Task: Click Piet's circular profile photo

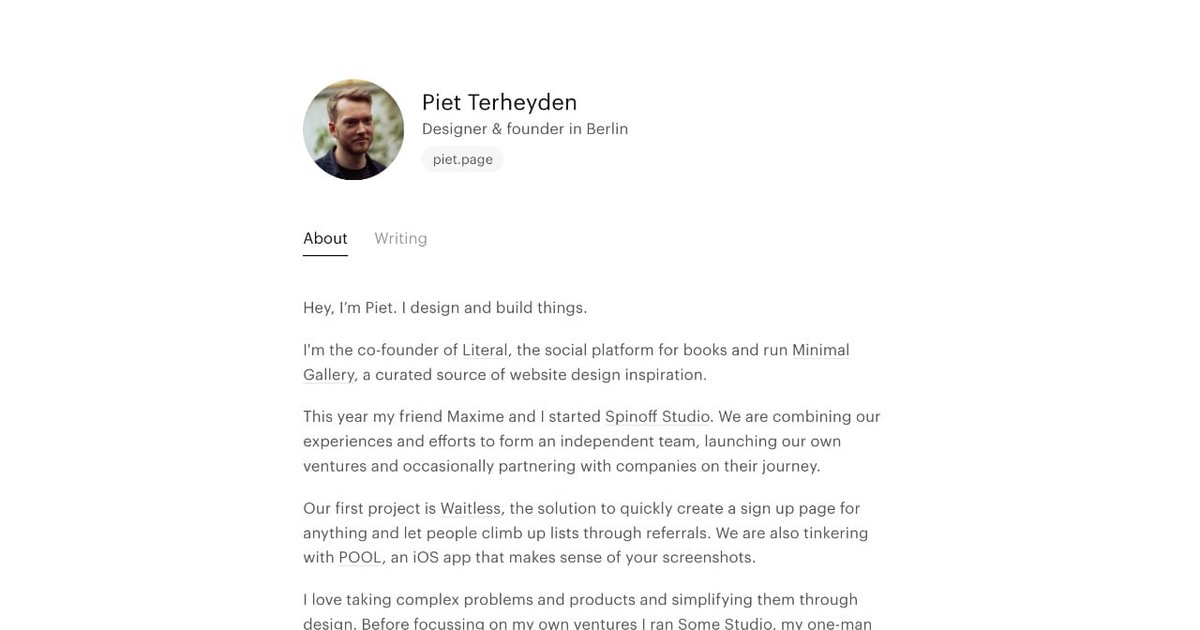Action: 353,130
